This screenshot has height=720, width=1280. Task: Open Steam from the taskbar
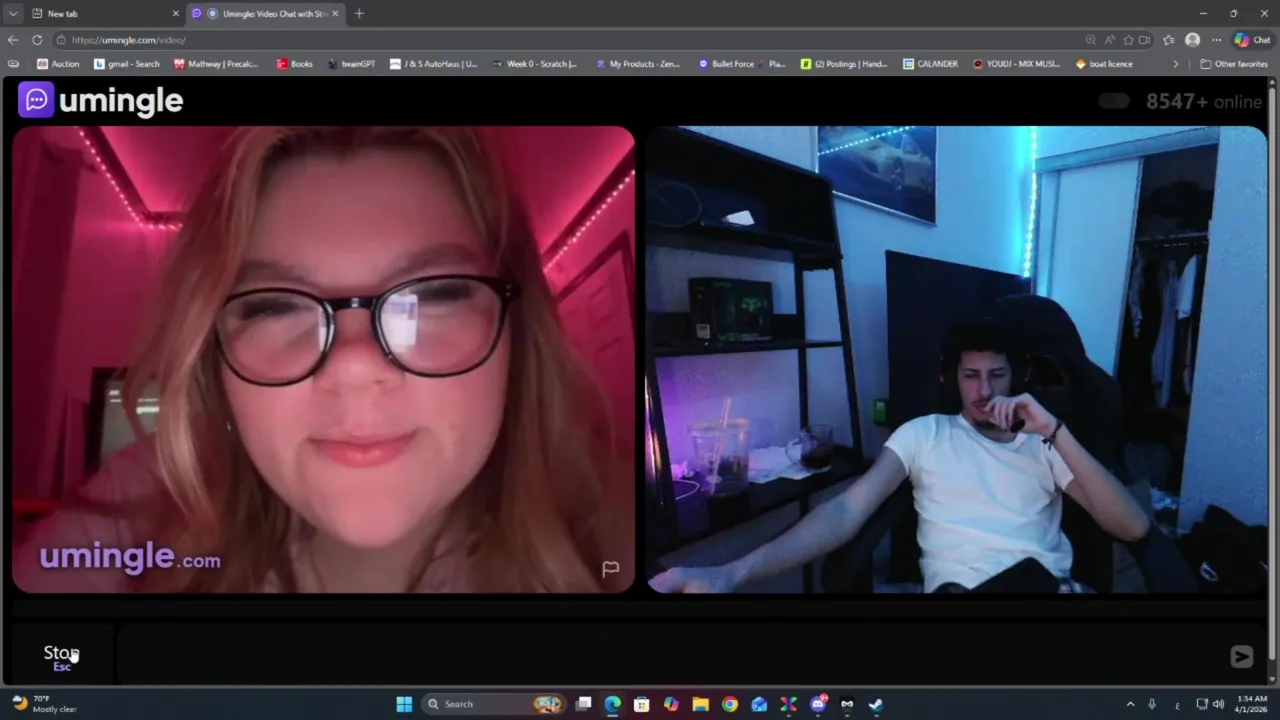click(876, 704)
